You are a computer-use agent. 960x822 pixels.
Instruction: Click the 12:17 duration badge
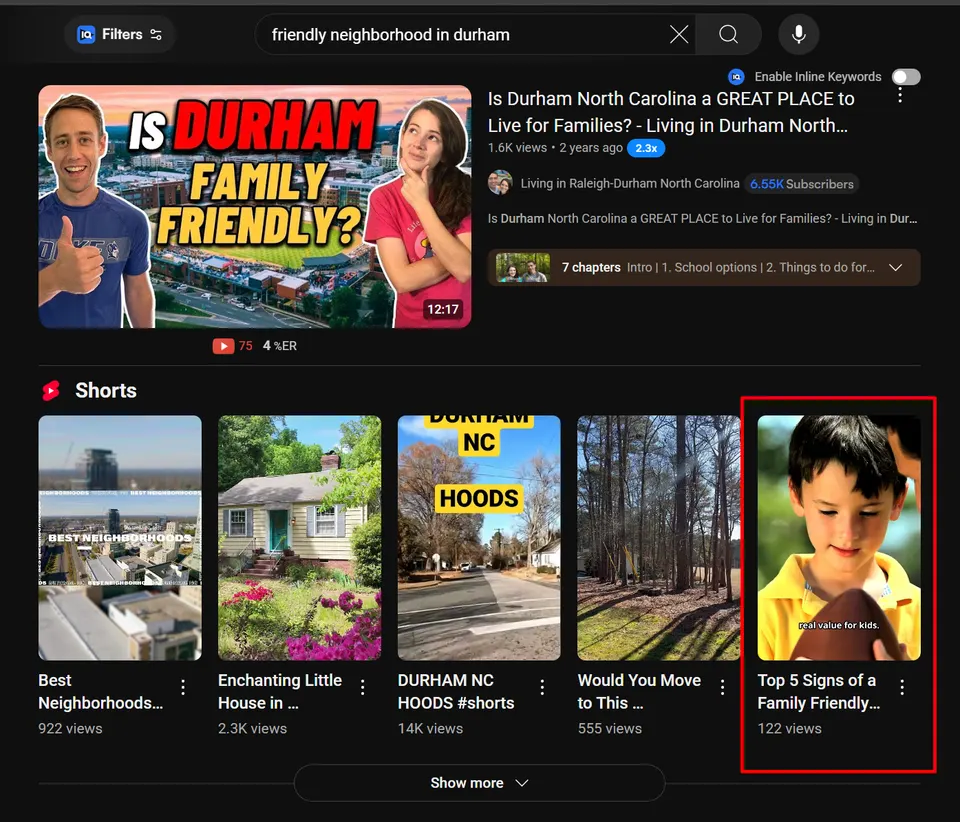coord(443,309)
